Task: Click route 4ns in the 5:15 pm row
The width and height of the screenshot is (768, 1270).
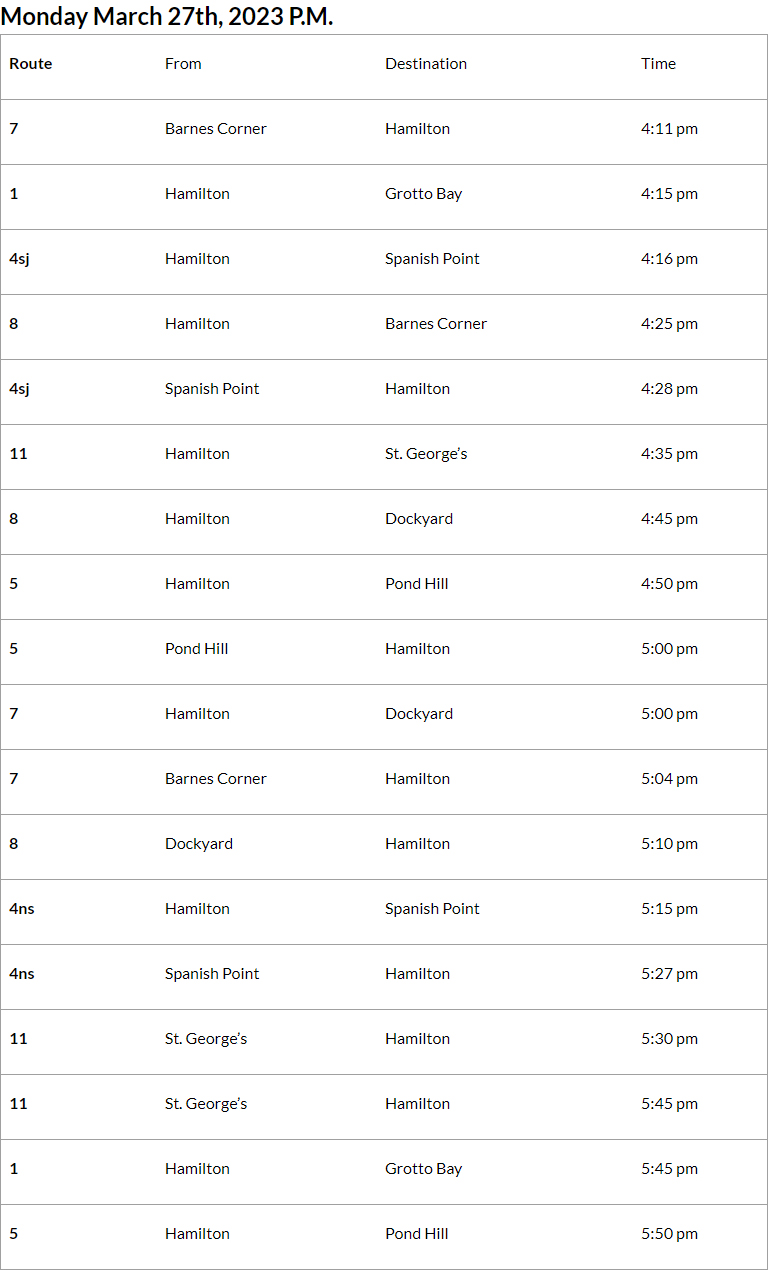Action: pyautogui.click(x=22, y=909)
